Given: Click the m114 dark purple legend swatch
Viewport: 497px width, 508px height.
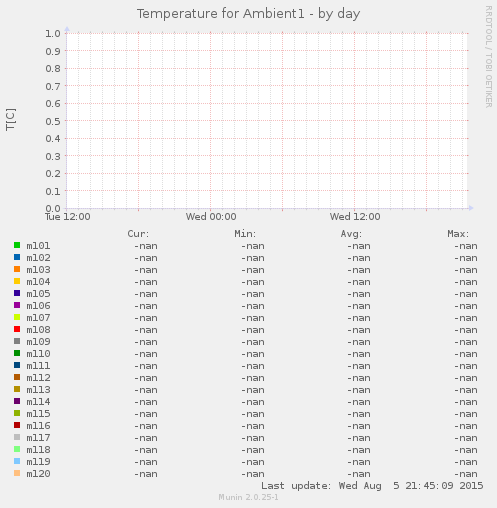Looking at the screenshot, I should [17, 401].
